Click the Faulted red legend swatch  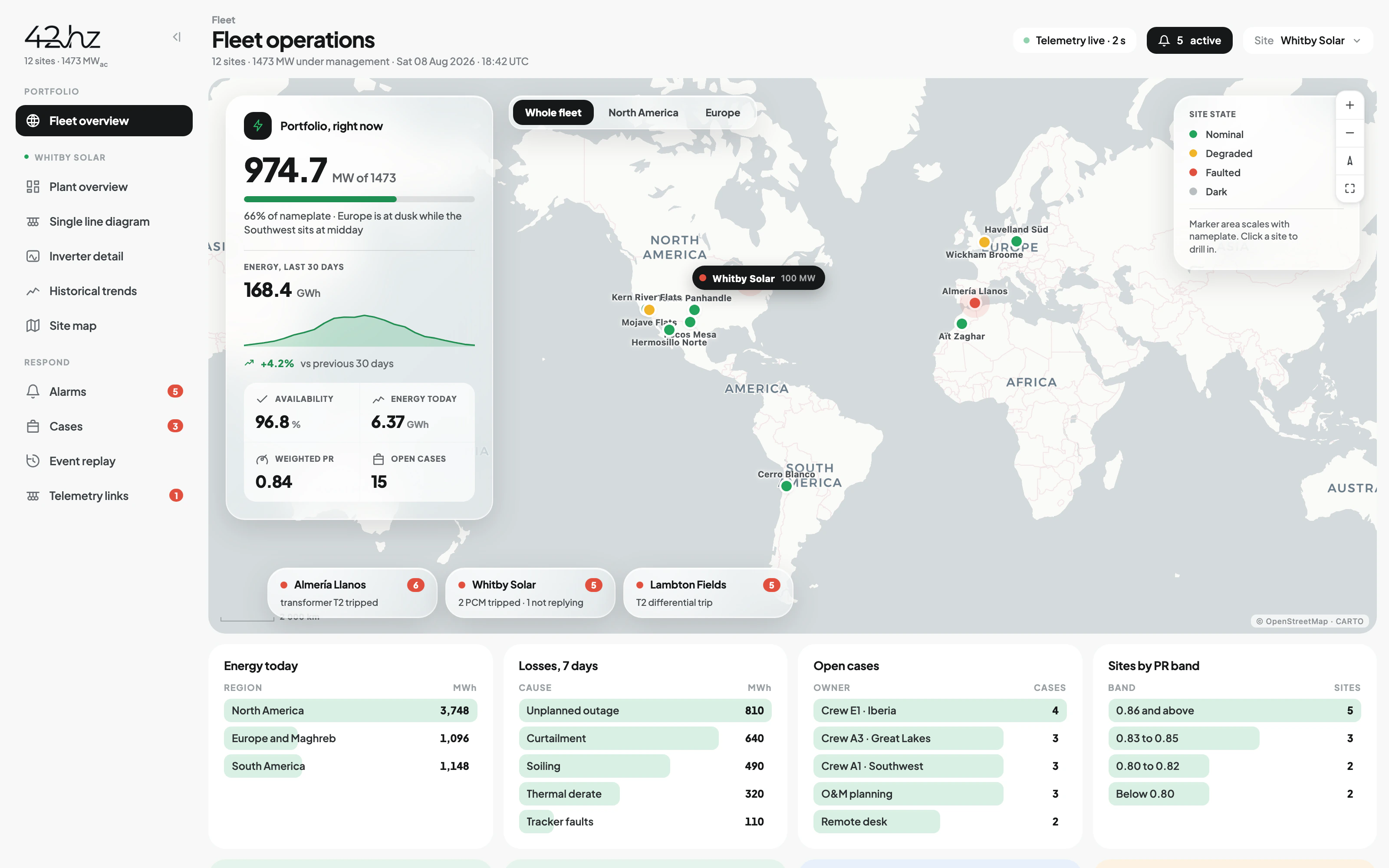(x=1193, y=172)
